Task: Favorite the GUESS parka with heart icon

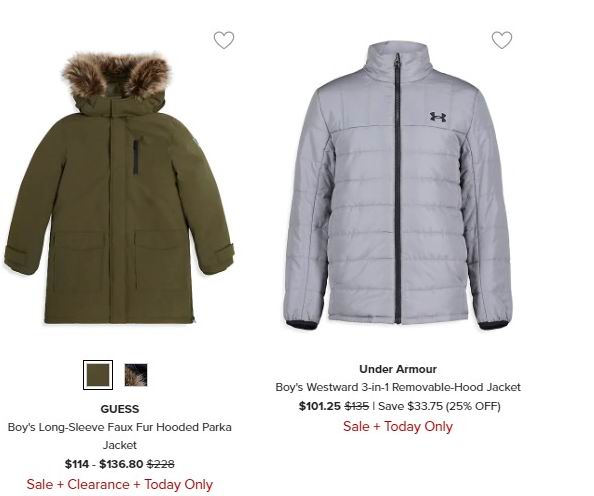Action: 224,40
